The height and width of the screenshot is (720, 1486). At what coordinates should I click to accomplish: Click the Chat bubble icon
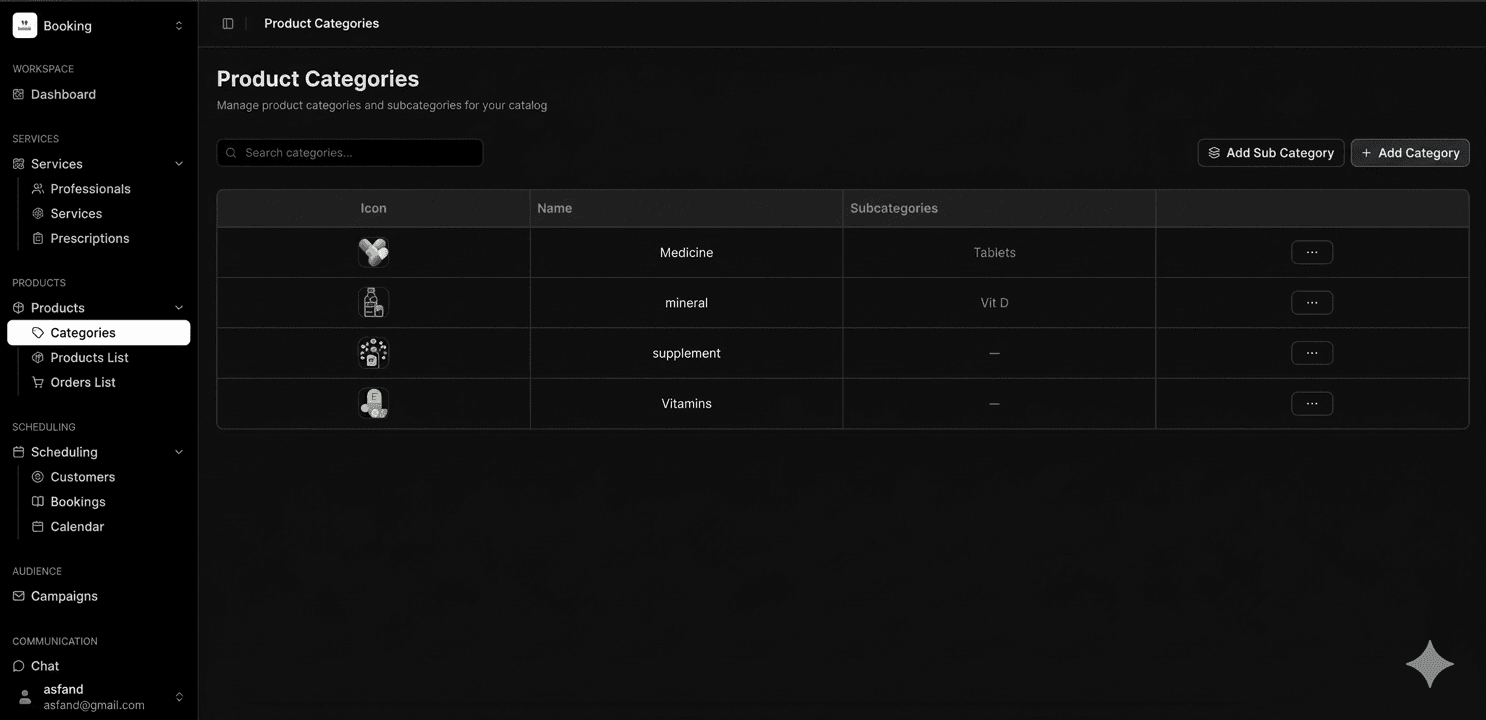point(18,666)
